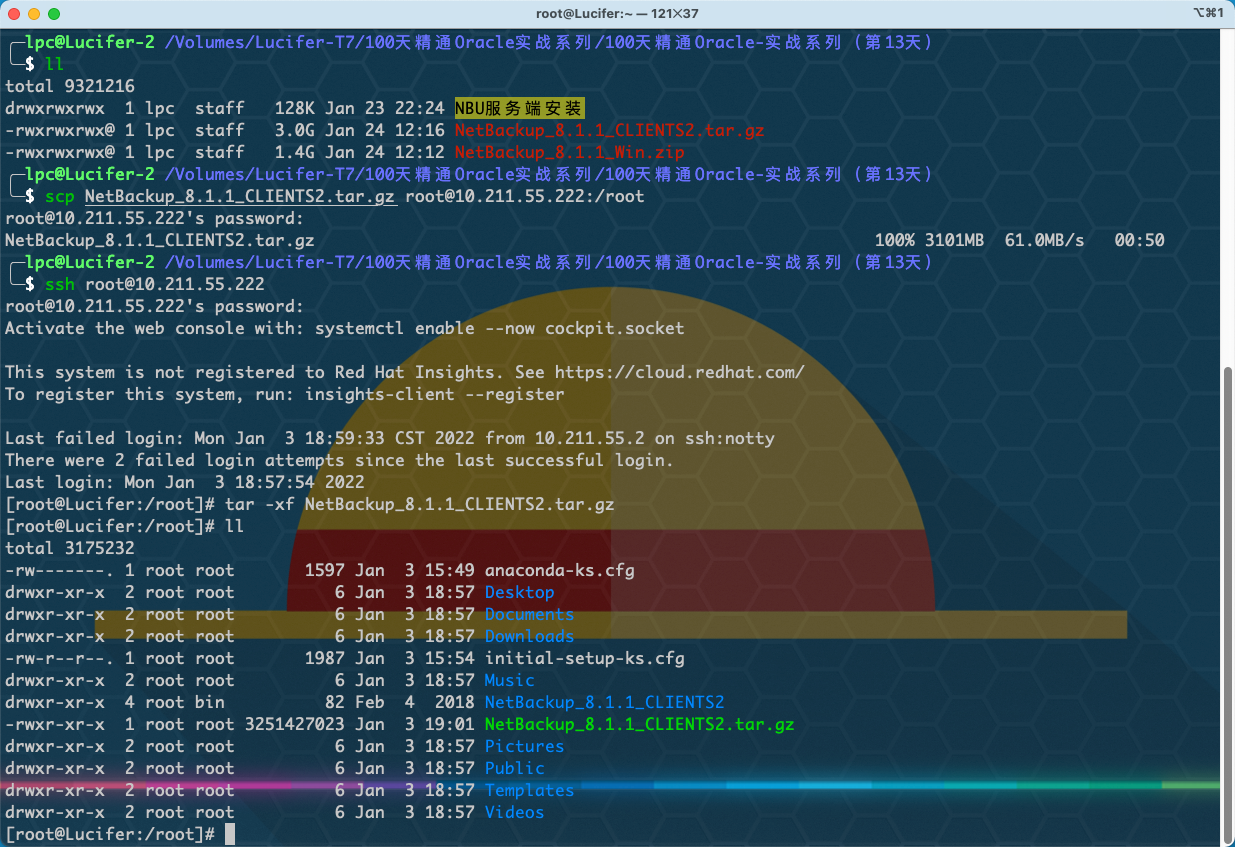The image size is (1235, 847).
Task: Click the "Last failed login" line
Action: point(390,438)
